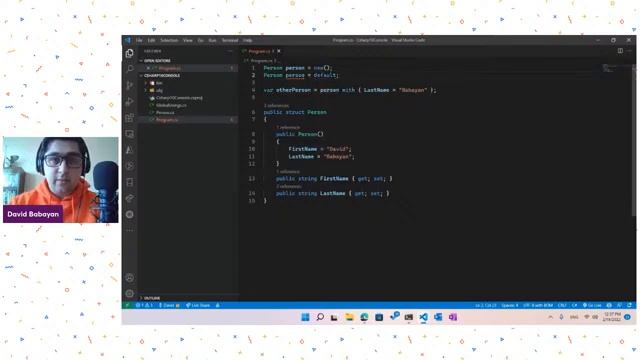
Task: Open the Help menu
Action: (247, 40)
